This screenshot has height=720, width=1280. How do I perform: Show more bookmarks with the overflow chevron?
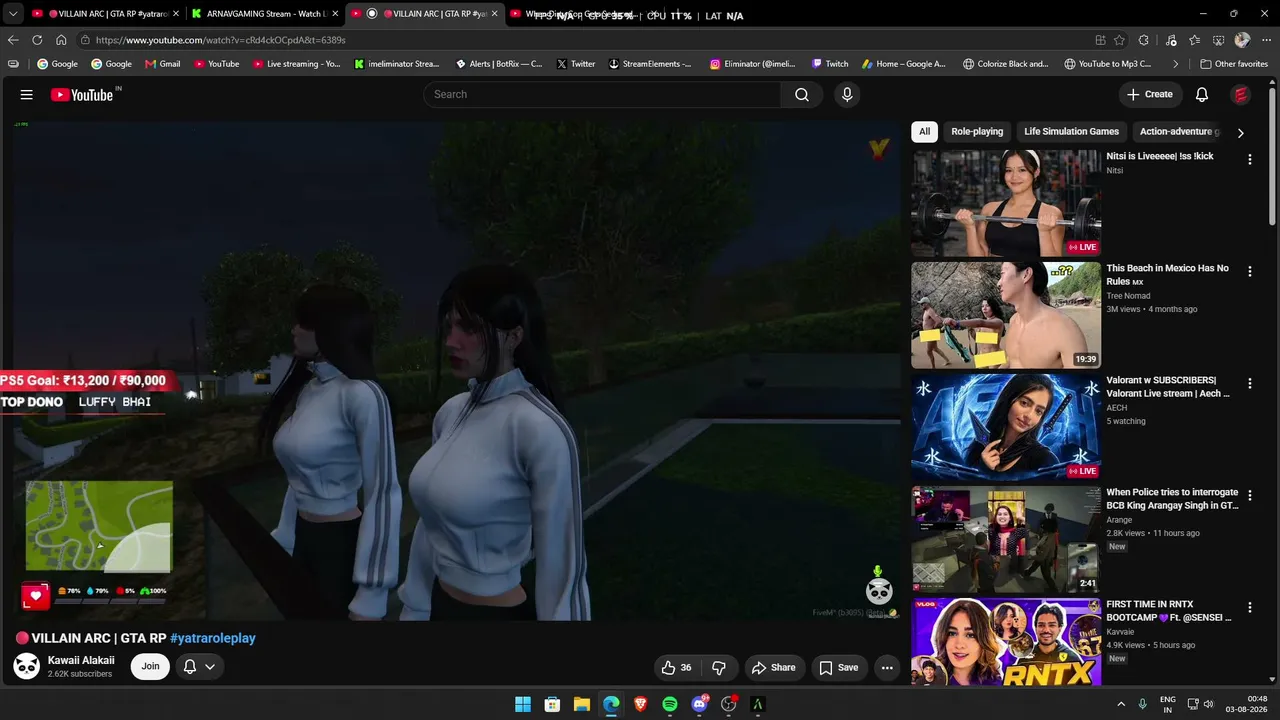click(x=1176, y=64)
